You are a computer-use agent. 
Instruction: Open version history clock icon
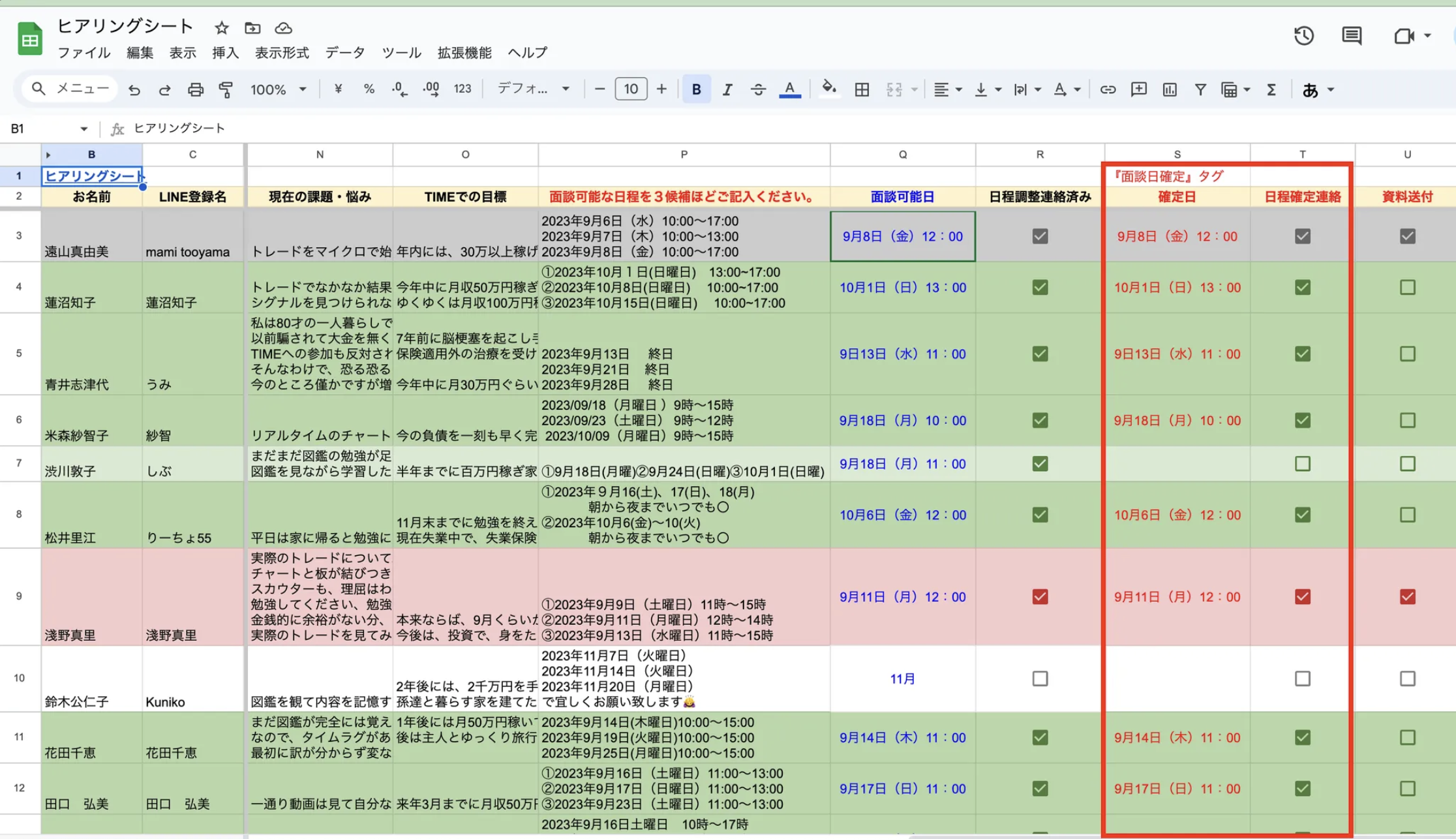click(x=1303, y=36)
